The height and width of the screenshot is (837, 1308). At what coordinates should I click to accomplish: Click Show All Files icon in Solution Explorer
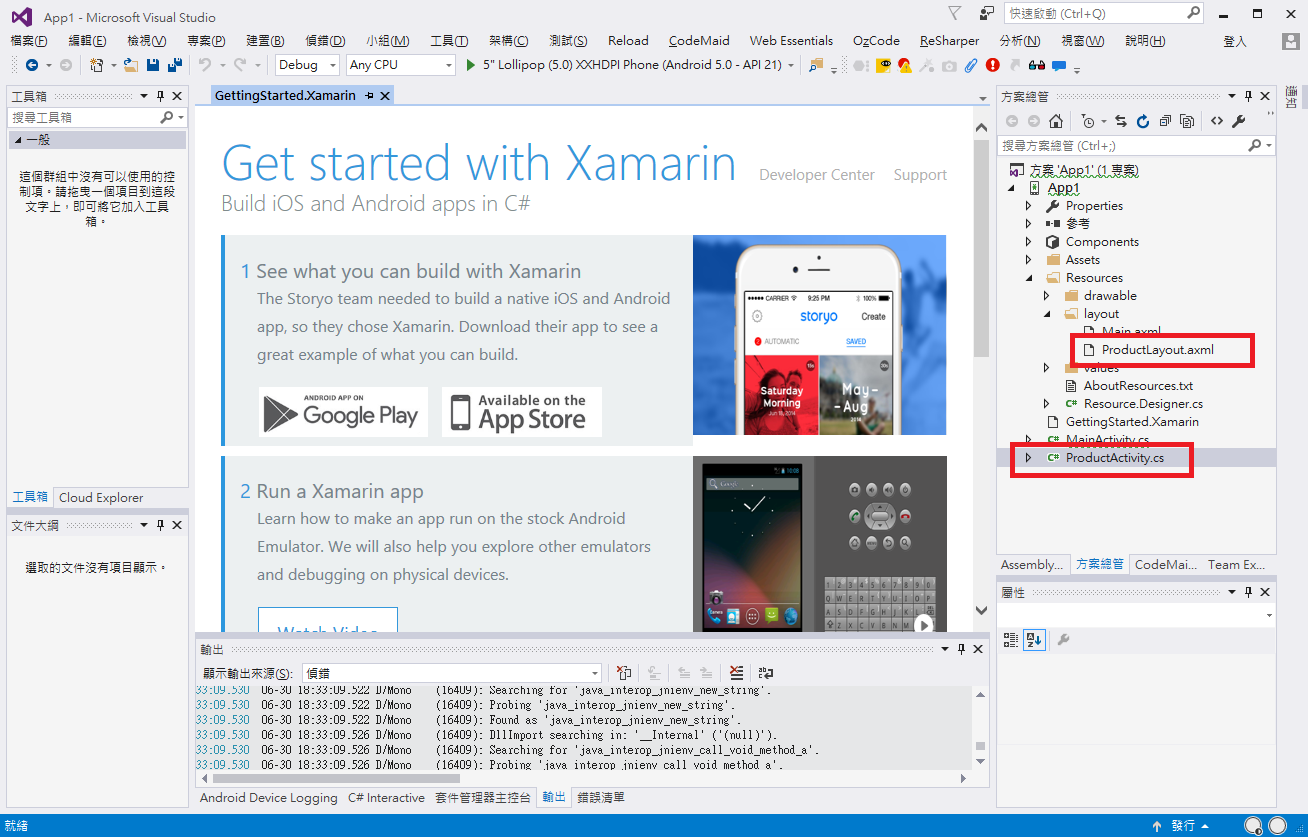[x=1187, y=121]
